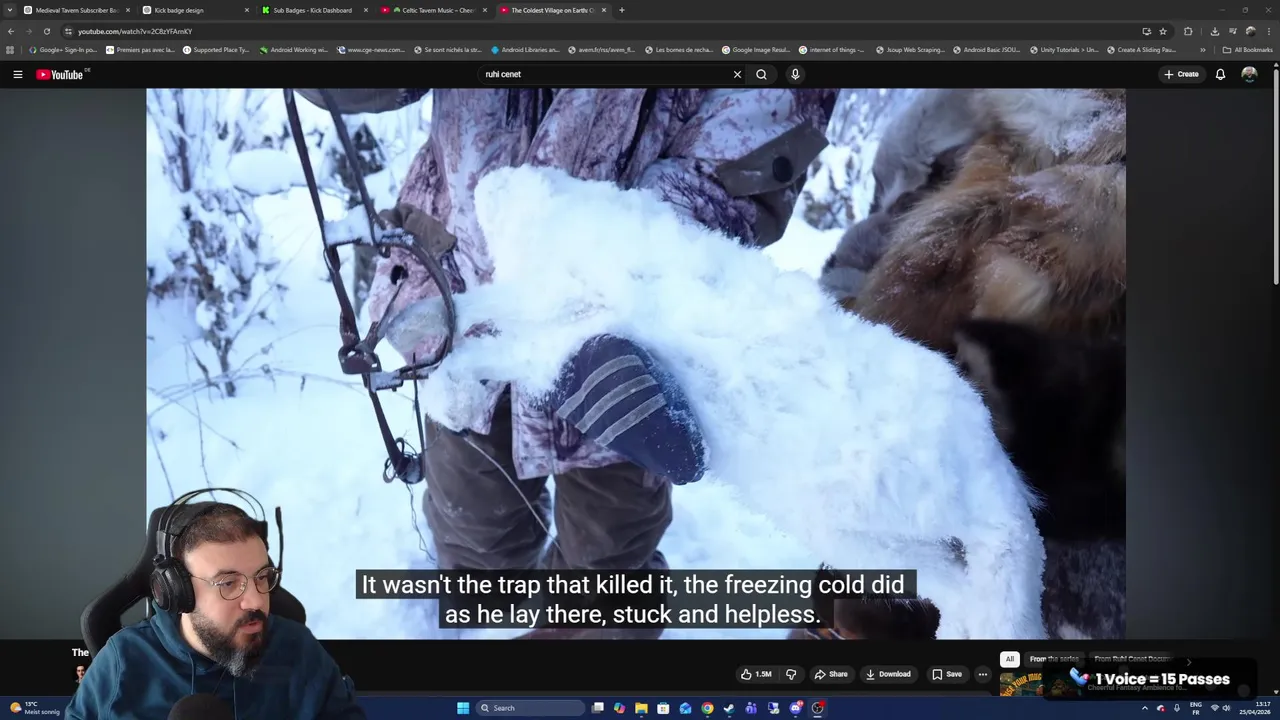This screenshot has width=1280, height=720.
Task: Open the tab search dropdown arrow
Action: [x=9, y=10]
